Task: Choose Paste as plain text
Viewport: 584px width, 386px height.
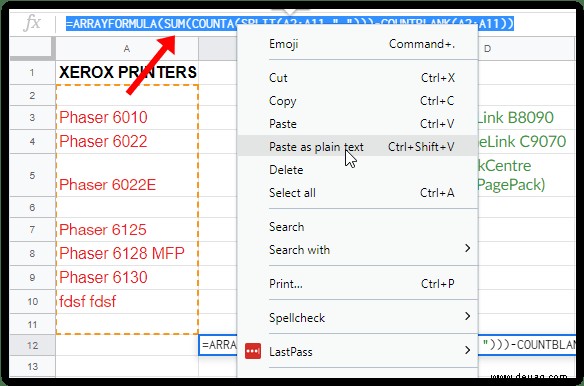Action: click(357, 146)
